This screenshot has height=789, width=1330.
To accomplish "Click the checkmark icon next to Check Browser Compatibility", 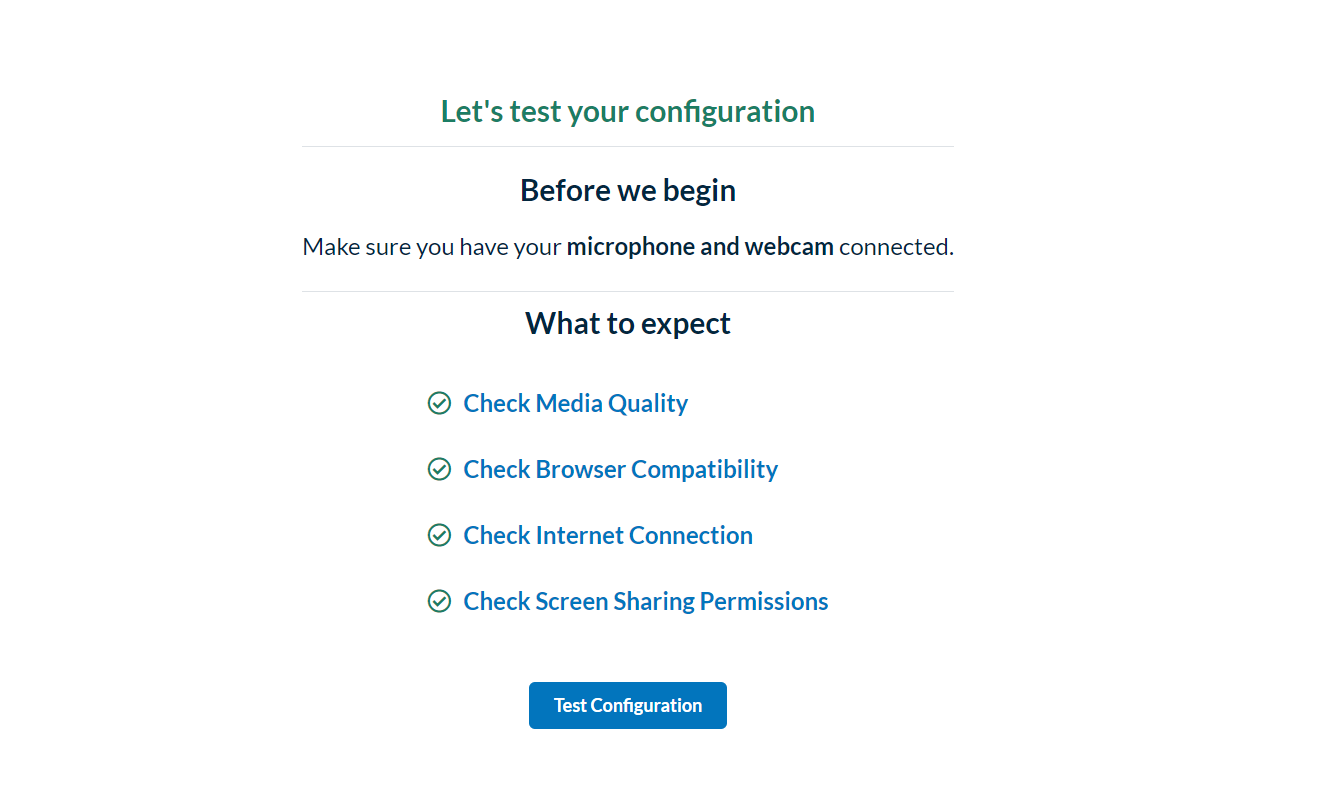I will pyautogui.click(x=440, y=469).
